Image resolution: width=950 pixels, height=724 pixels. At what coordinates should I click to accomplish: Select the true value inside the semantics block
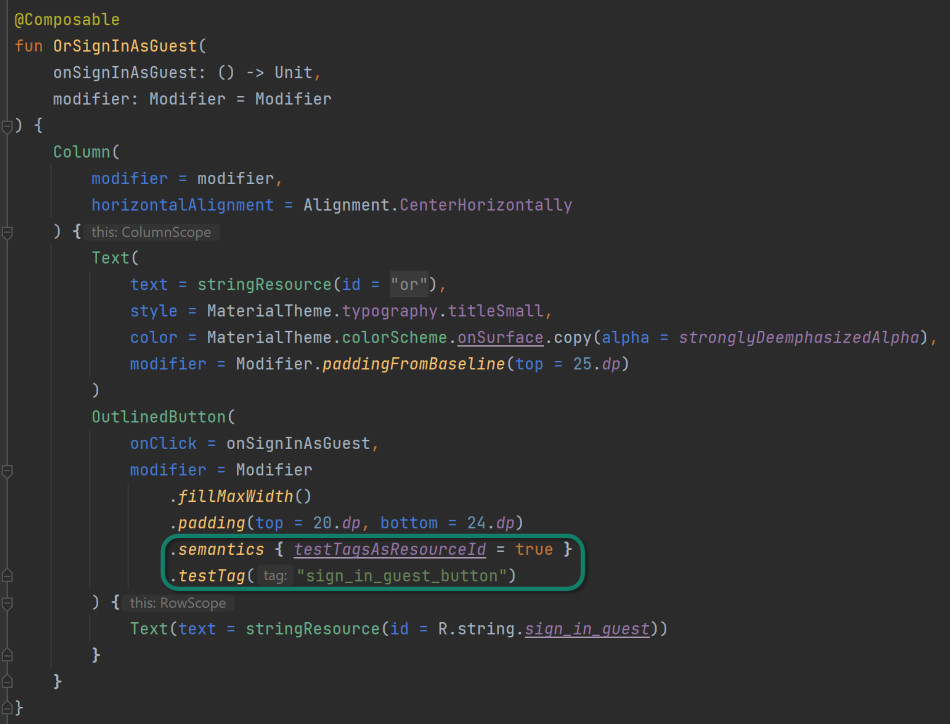pos(534,549)
